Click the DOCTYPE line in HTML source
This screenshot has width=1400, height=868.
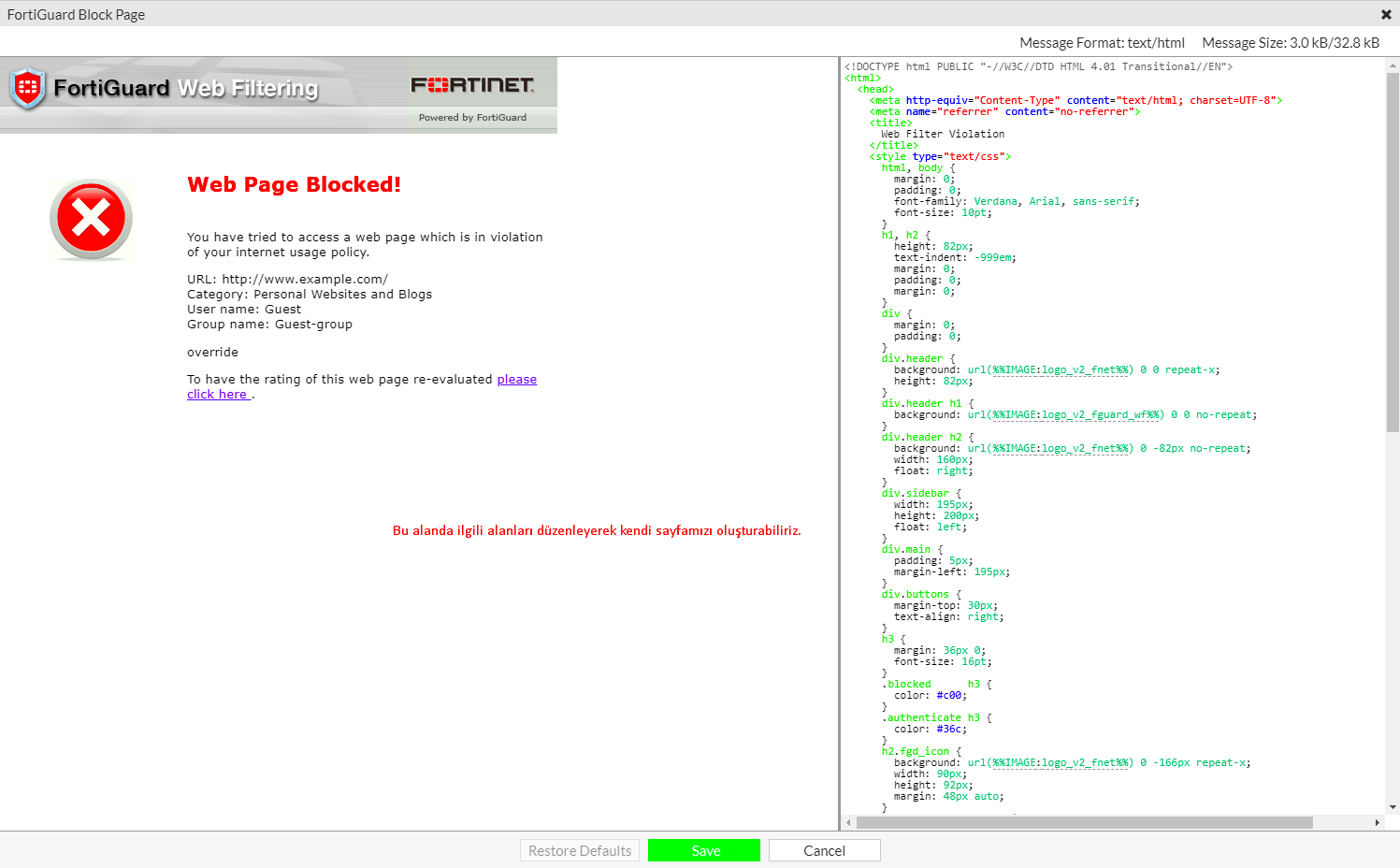coord(1038,66)
